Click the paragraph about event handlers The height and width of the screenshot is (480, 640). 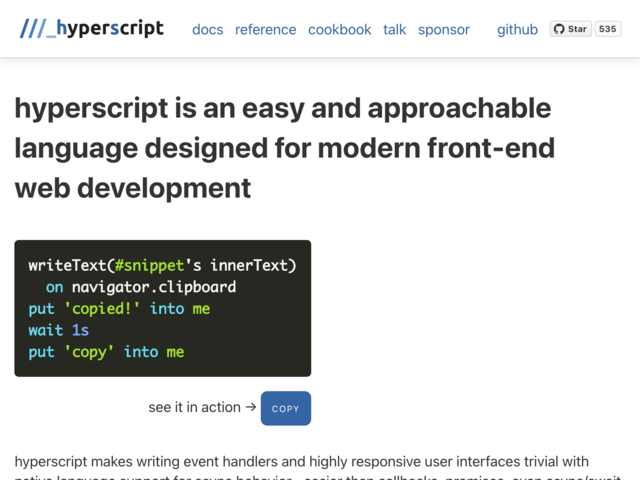click(x=302, y=463)
